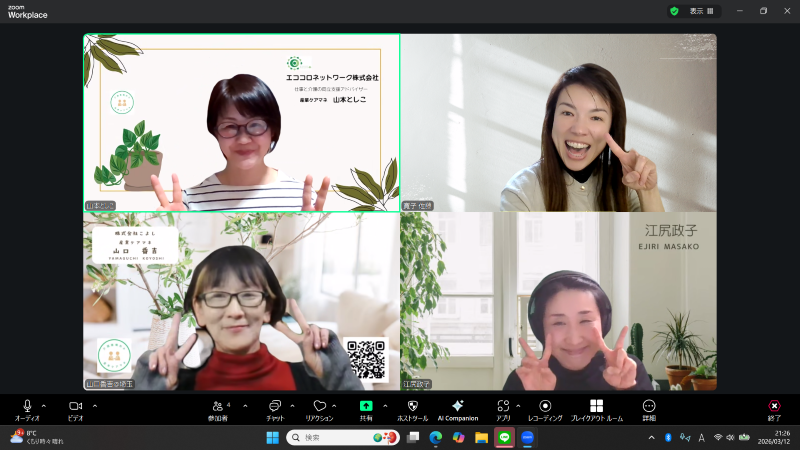Open the LINE app in the taskbar

pyautogui.click(x=505, y=437)
